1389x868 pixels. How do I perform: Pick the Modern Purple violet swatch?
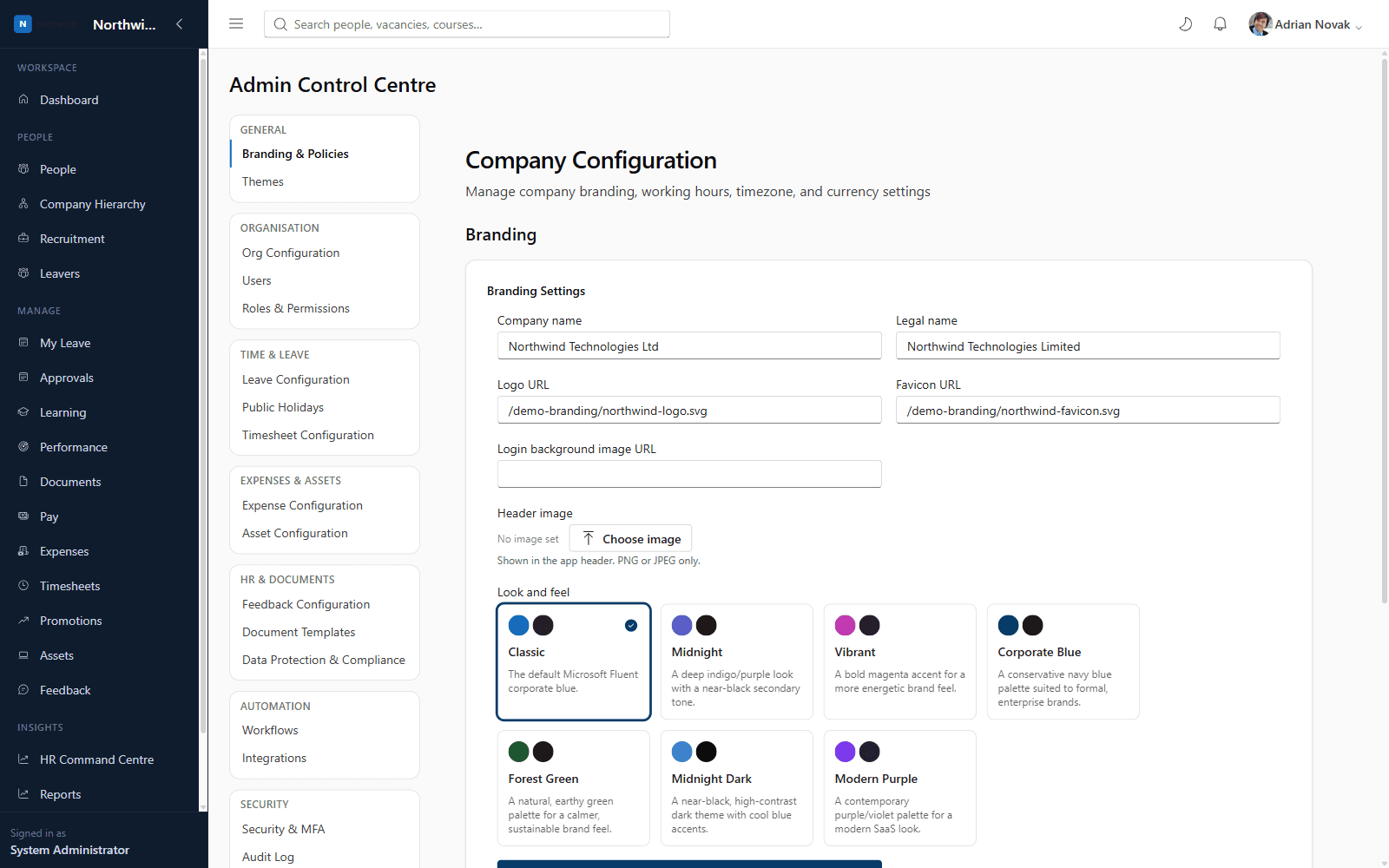pos(846,752)
